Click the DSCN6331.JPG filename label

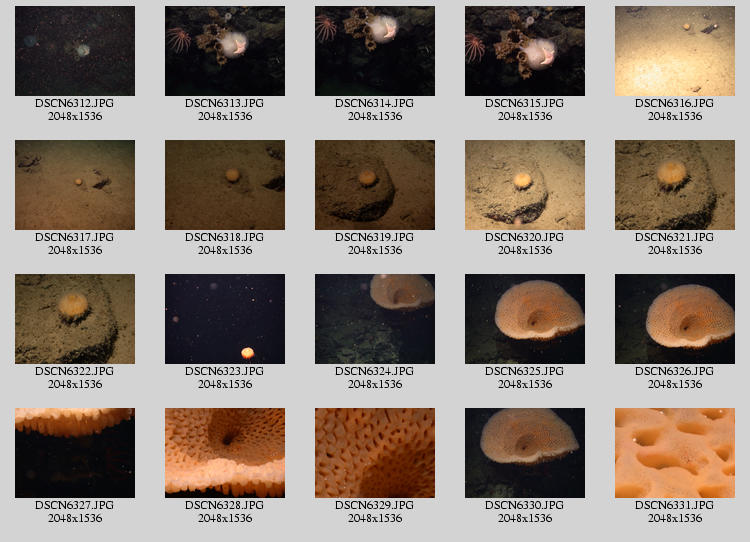tap(675, 506)
